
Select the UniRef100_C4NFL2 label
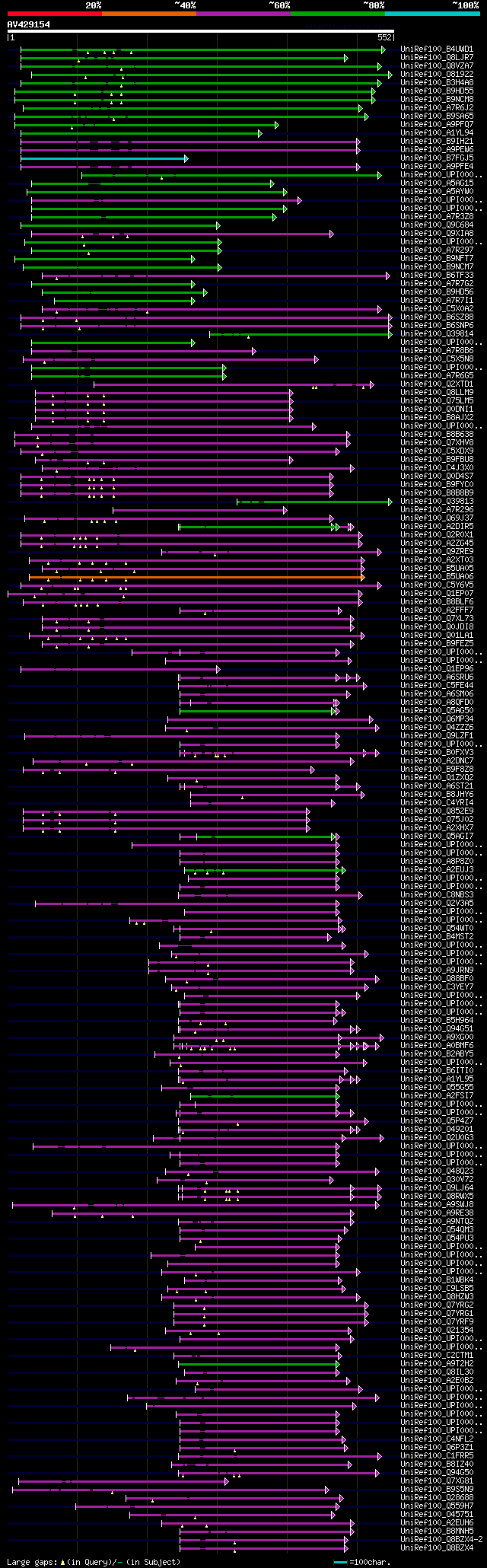tap(437, 1439)
